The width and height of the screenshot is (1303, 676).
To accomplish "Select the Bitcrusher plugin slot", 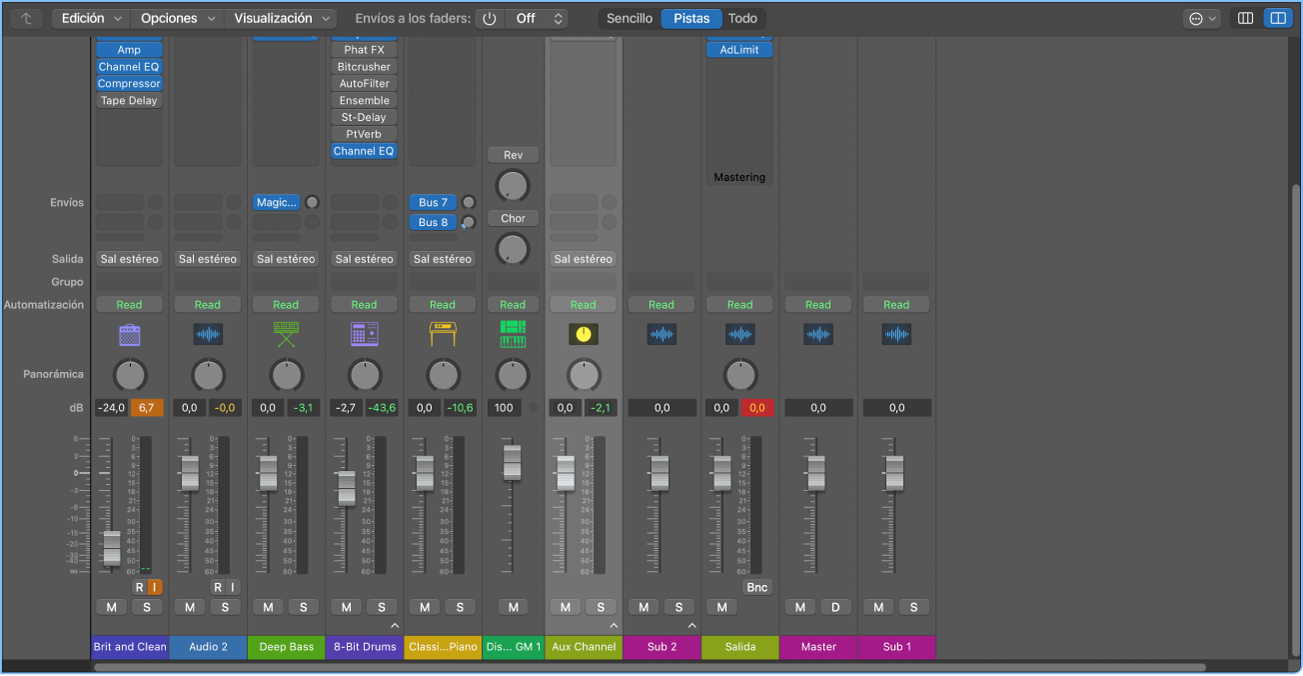I will (364, 67).
